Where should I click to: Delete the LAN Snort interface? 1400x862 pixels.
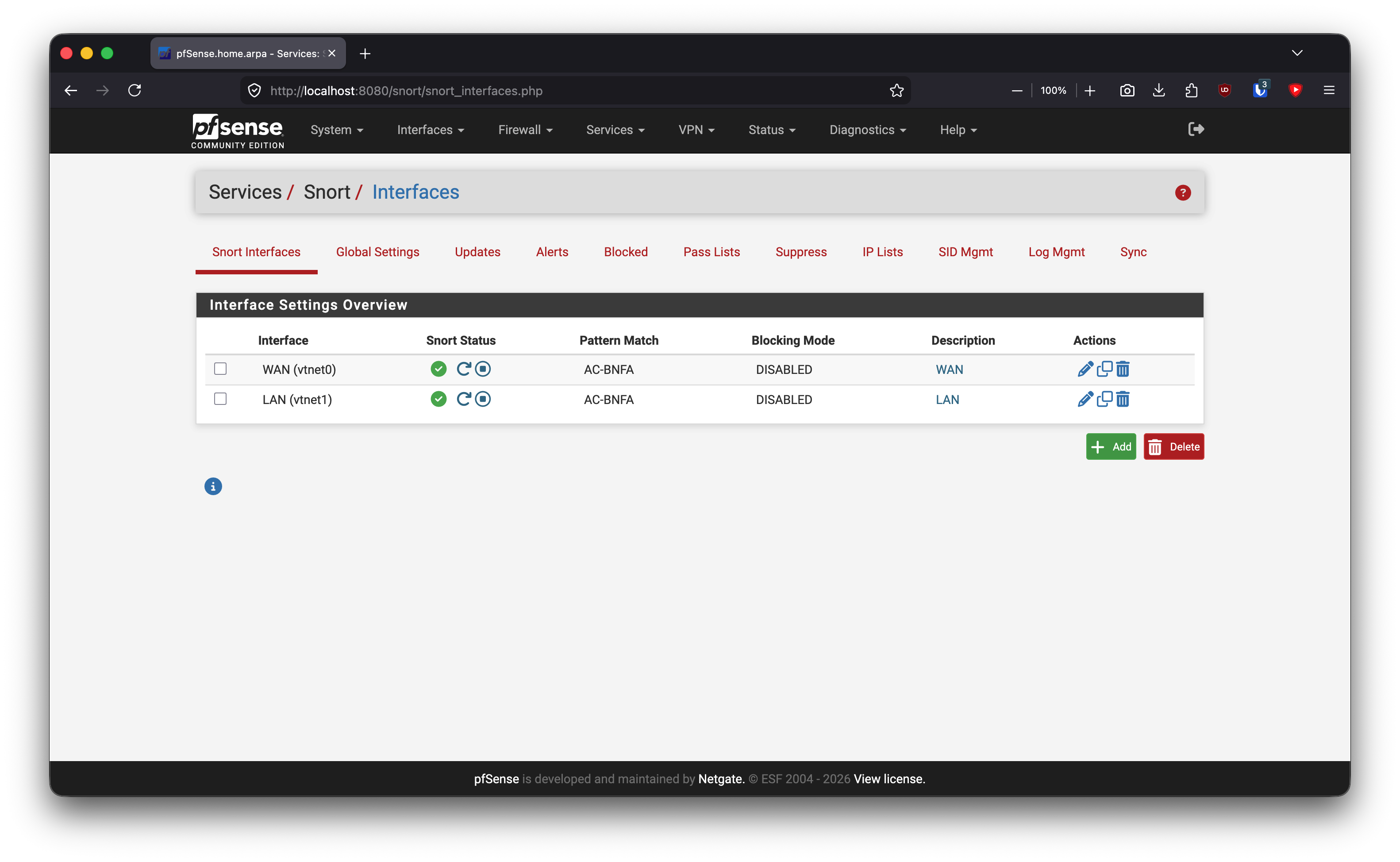point(1123,399)
